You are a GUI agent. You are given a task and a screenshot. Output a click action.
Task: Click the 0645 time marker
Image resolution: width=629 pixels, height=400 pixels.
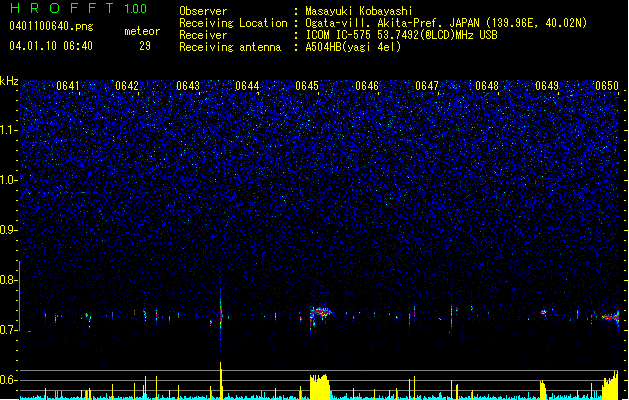tap(307, 86)
